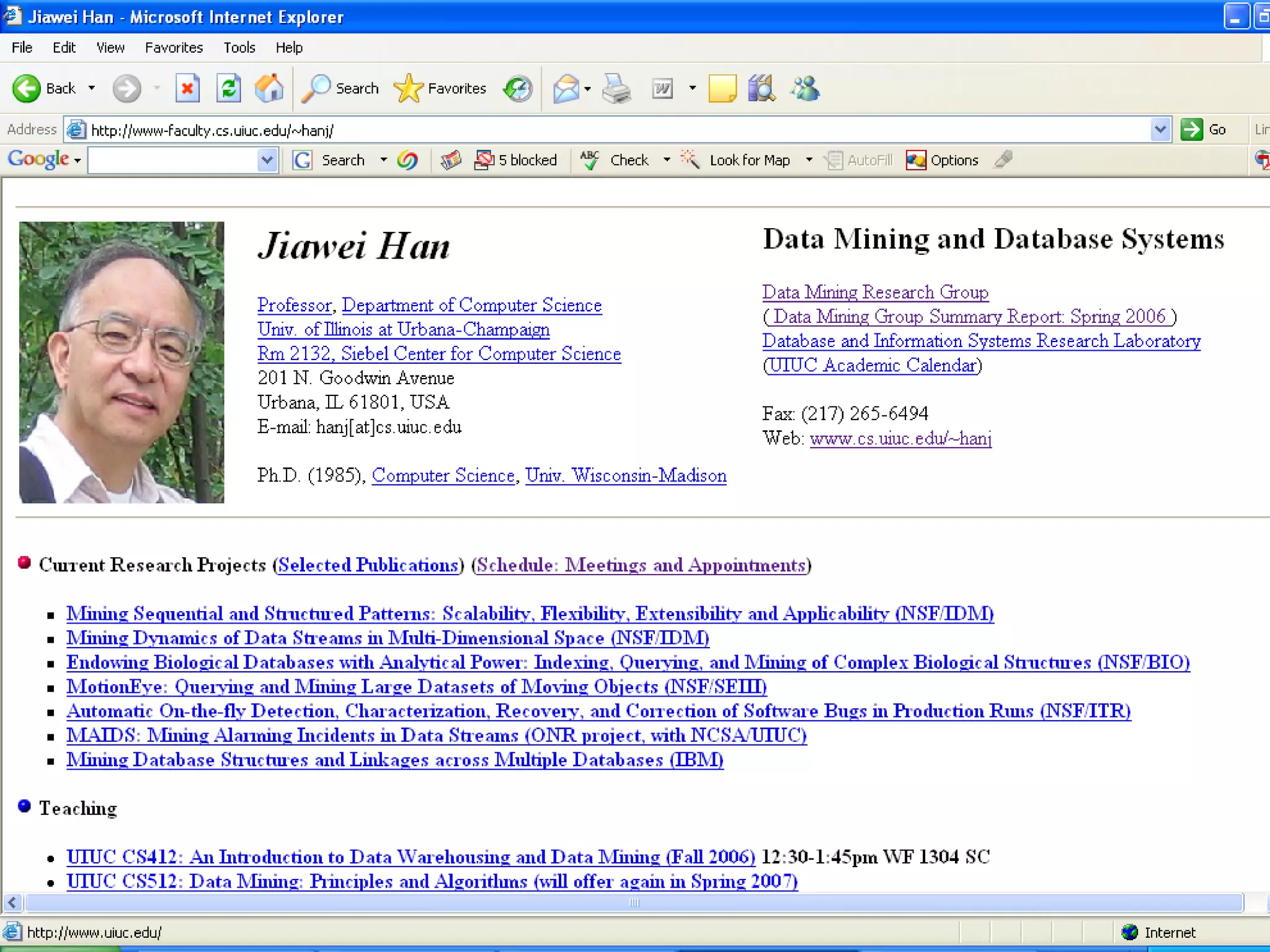Viewport: 1270px width, 952px height.
Task: Open the Mail toolbar icon
Action: coord(566,89)
